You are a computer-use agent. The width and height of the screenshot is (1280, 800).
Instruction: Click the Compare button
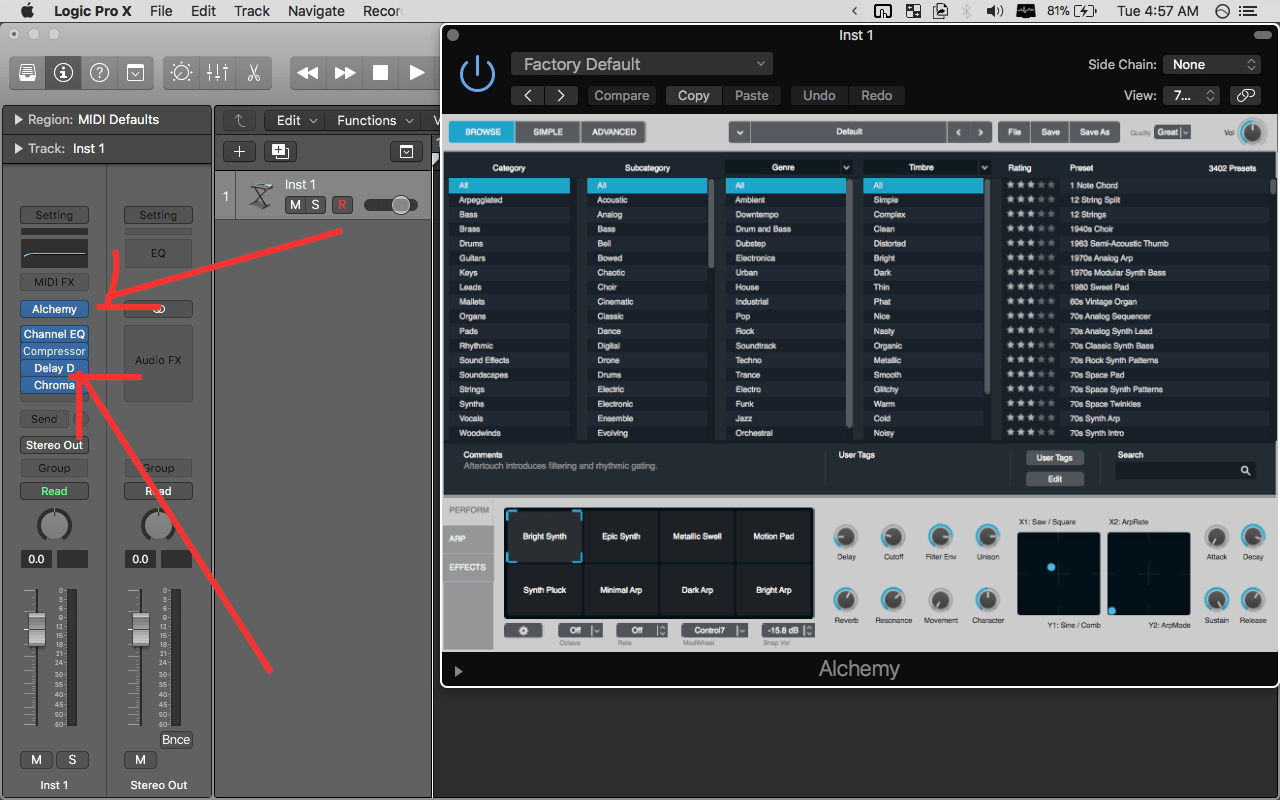(622, 96)
